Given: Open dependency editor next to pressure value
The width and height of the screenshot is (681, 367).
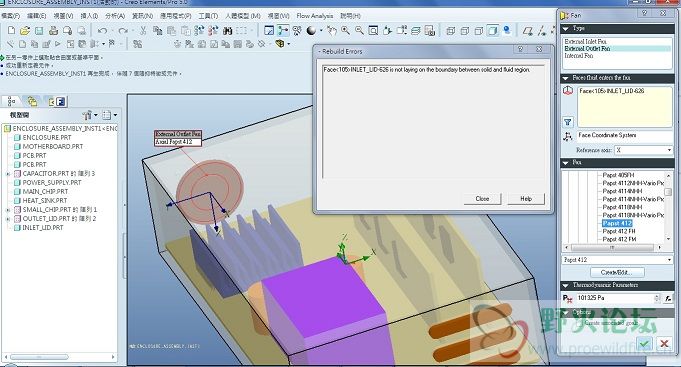Looking at the screenshot, I should (668, 298).
